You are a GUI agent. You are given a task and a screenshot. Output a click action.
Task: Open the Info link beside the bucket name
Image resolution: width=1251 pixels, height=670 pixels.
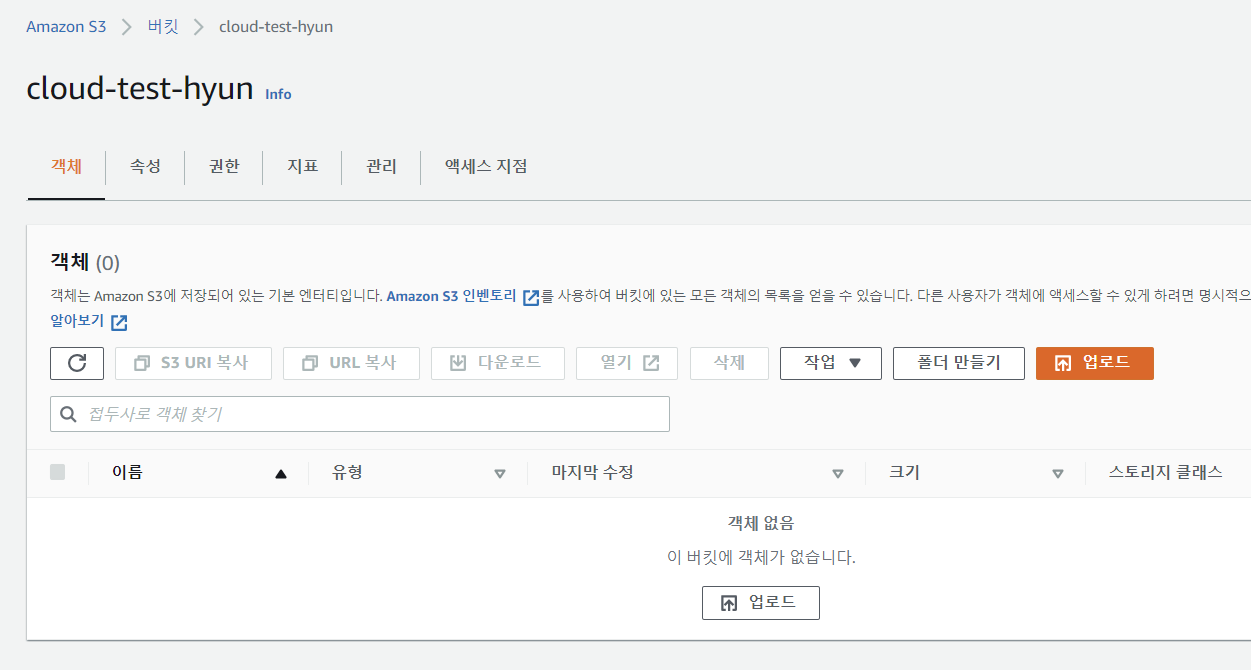coord(278,94)
